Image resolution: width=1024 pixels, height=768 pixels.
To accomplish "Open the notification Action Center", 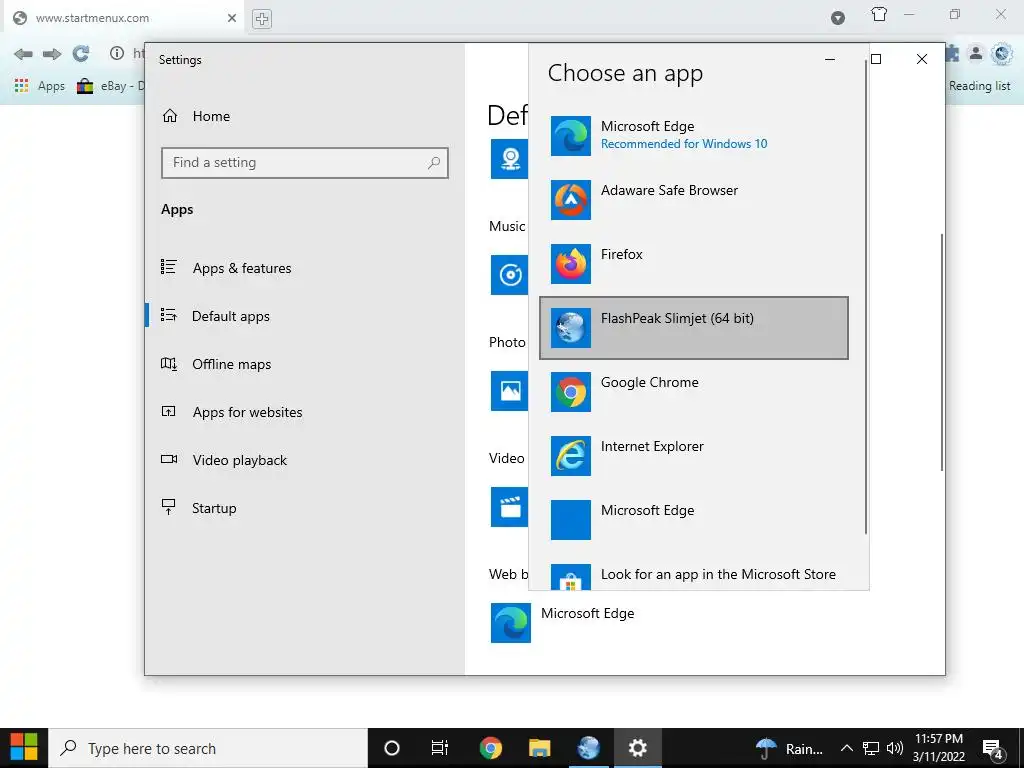I will click(993, 748).
